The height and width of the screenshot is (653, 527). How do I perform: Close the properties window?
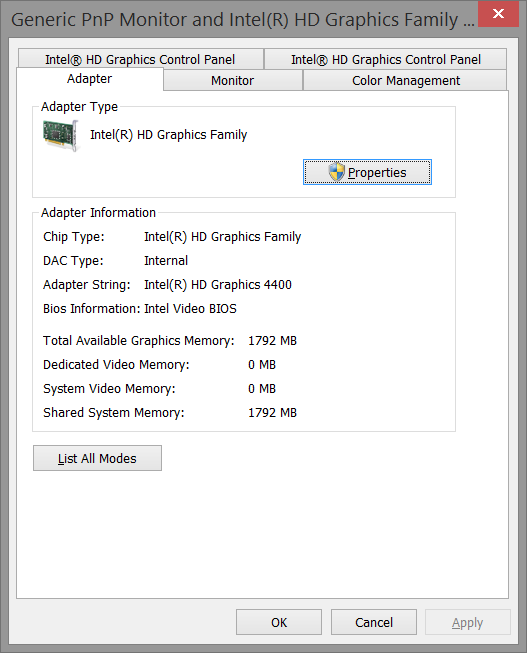click(498, 14)
